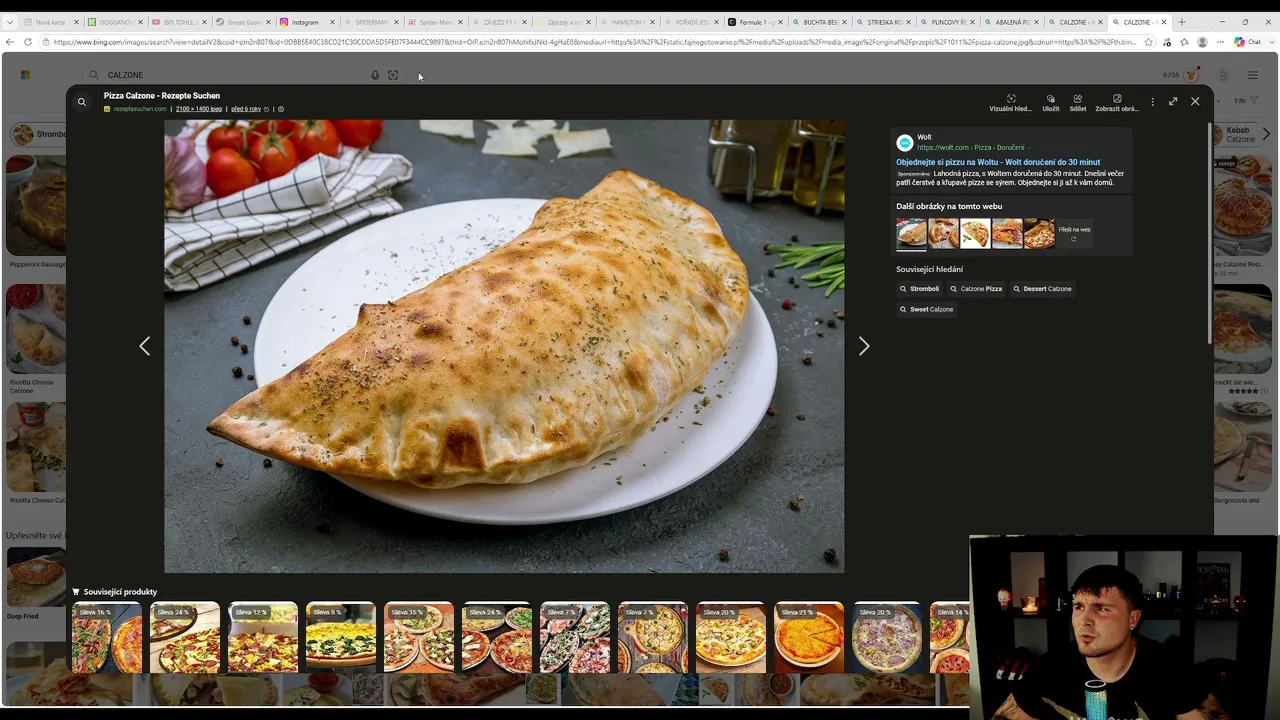Screen dimensions: 1280x720
Task: Click the main calzone image
Action: [x=504, y=346]
